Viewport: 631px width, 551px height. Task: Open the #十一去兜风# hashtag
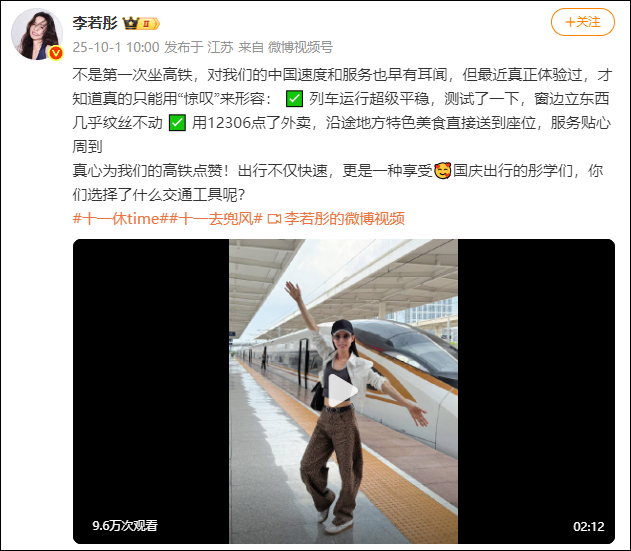coord(215,219)
